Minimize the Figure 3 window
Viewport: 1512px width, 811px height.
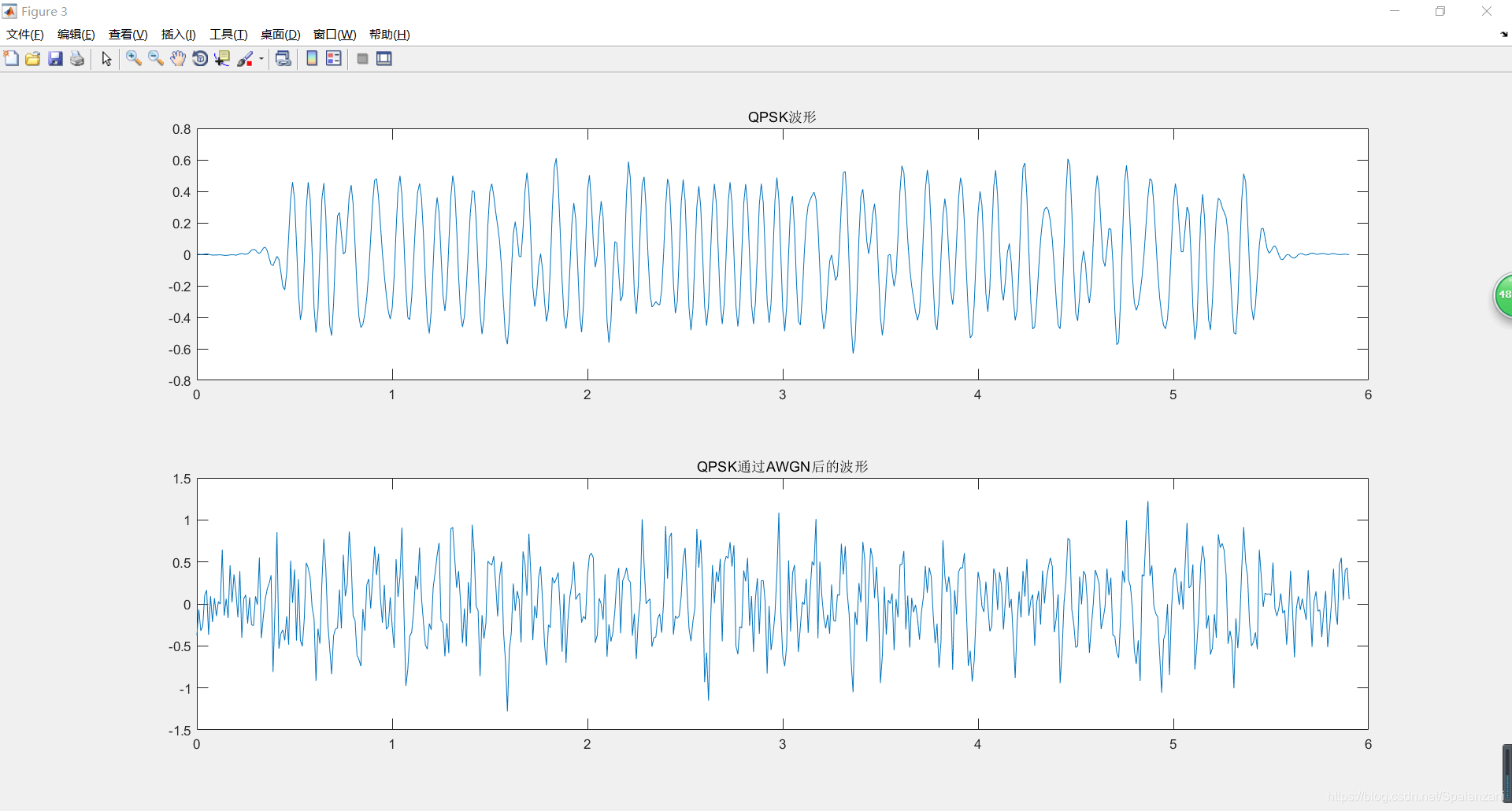[1395, 11]
